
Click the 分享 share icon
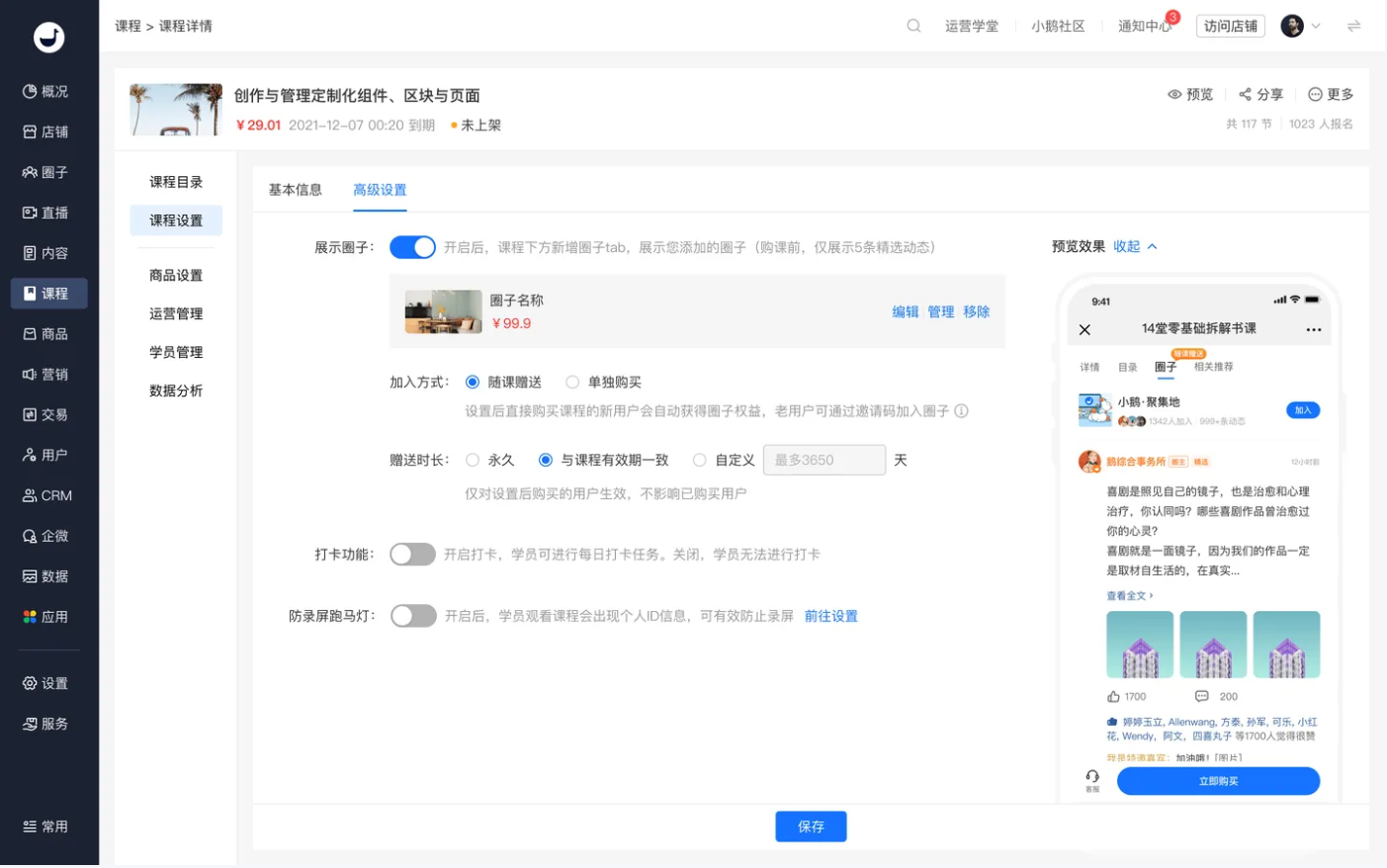pyautogui.click(x=1245, y=95)
